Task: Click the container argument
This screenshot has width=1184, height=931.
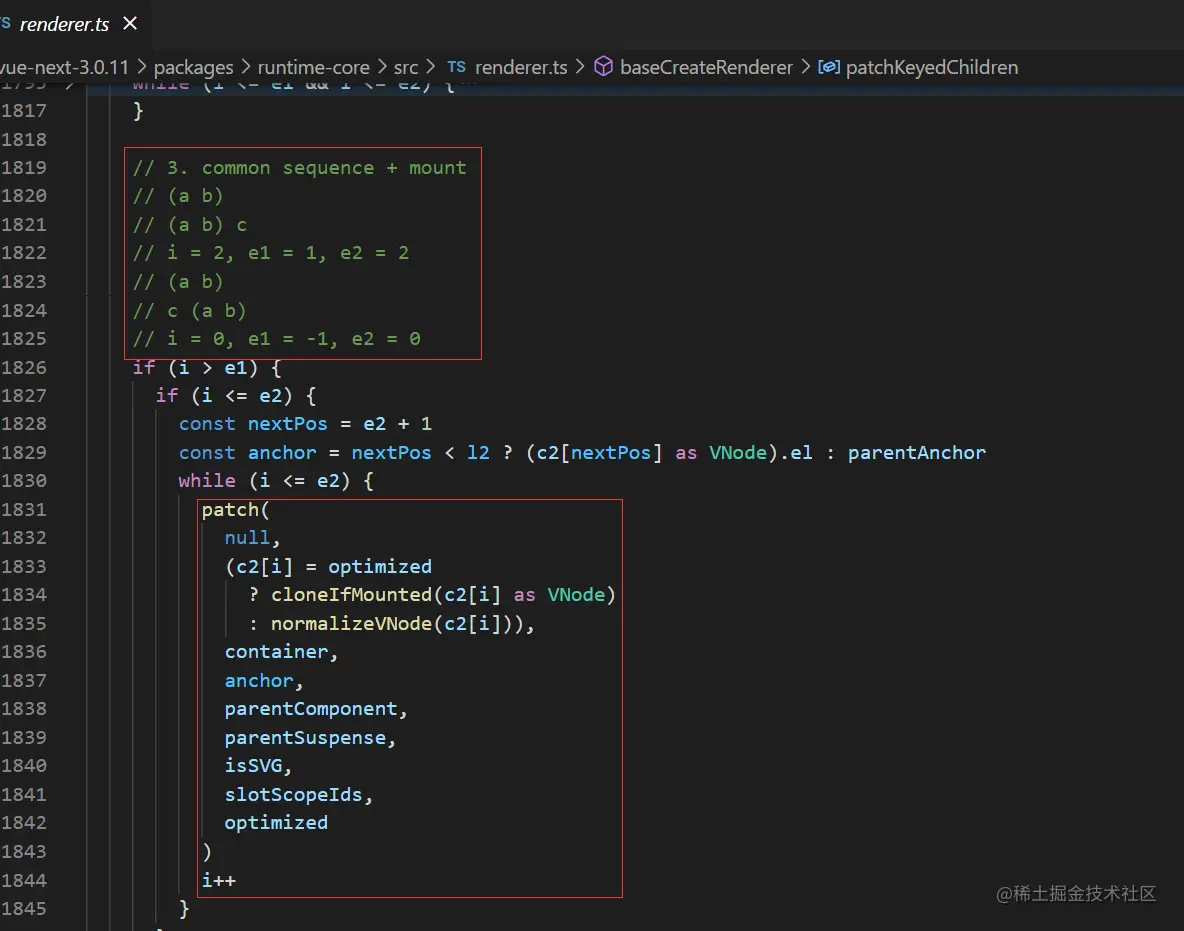Action: click(276, 652)
